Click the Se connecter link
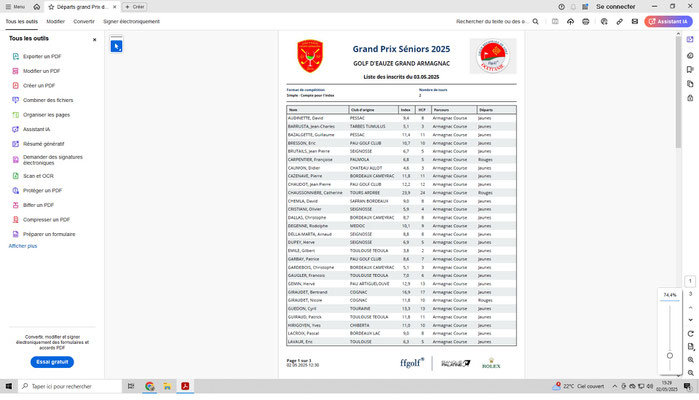This screenshot has width=699, height=400. click(x=616, y=7)
